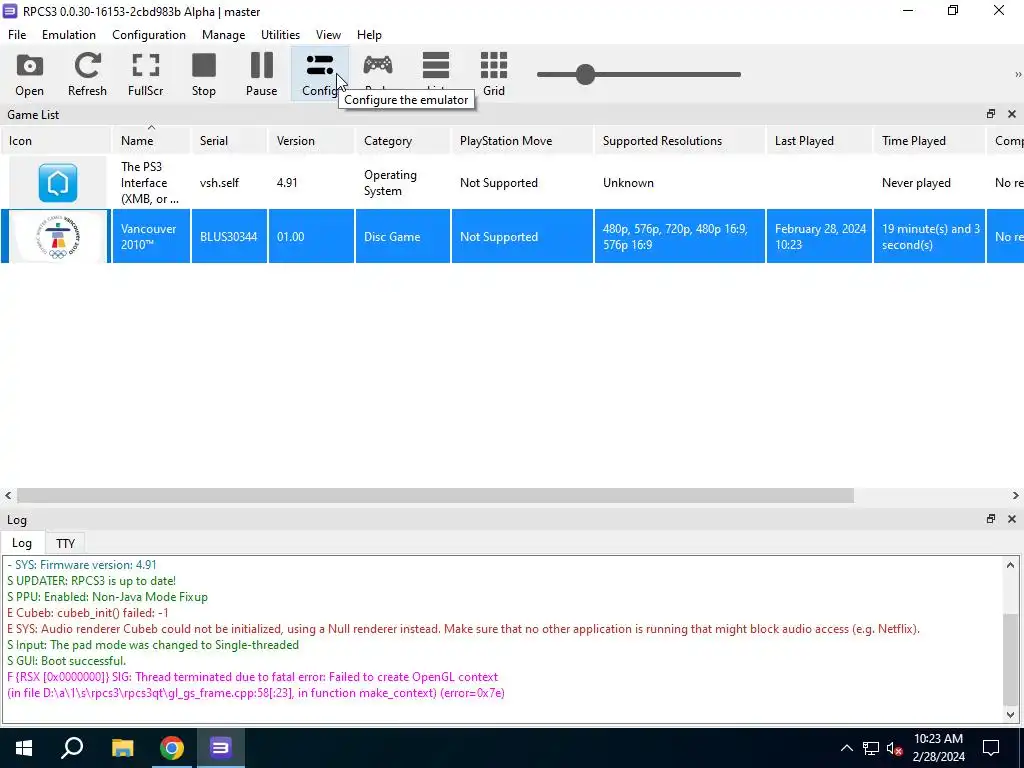The width and height of the screenshot is (1024, 768).
Task: Click the Open toolbar icon
Action: pos(29,74)
